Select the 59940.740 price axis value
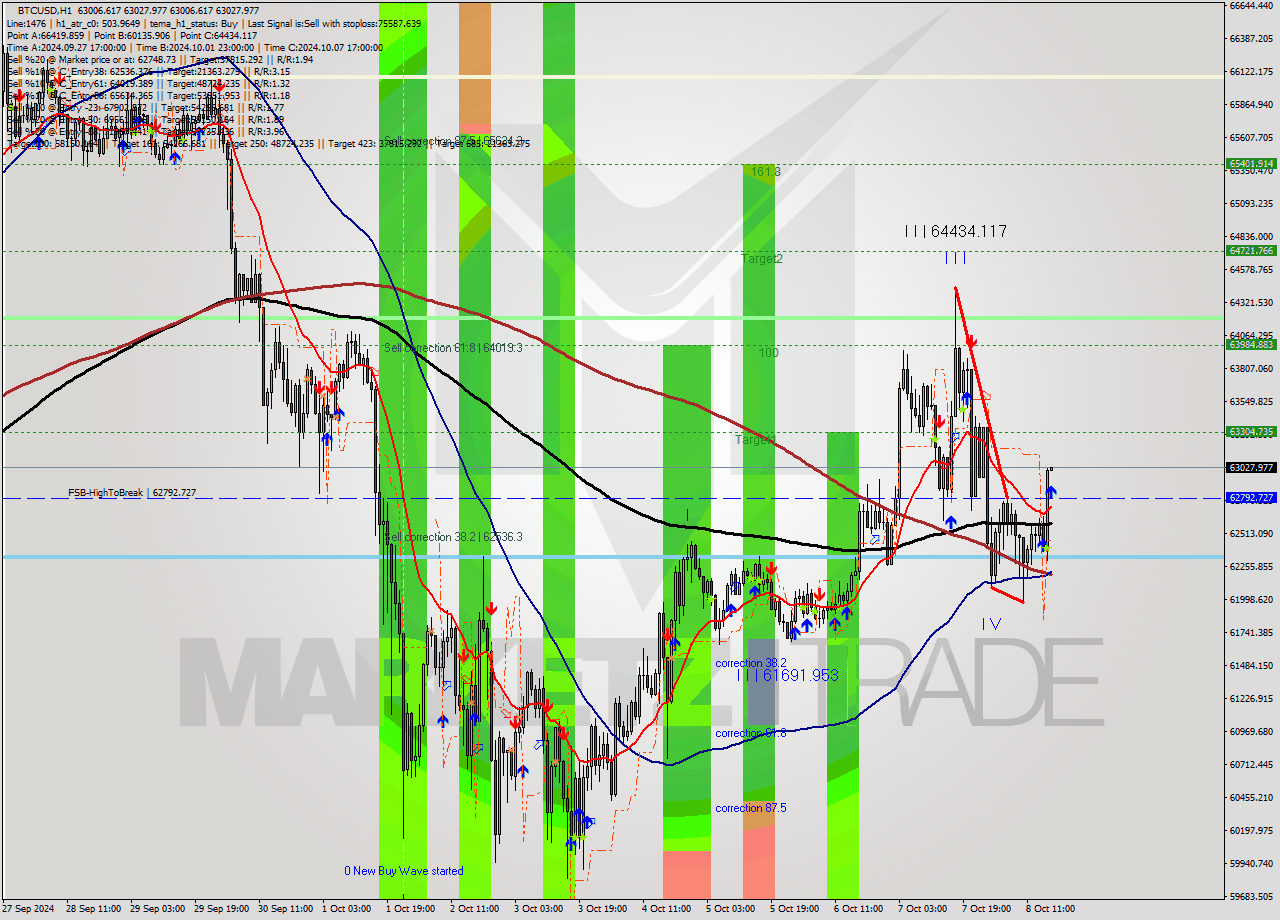 pos(1251,864)
